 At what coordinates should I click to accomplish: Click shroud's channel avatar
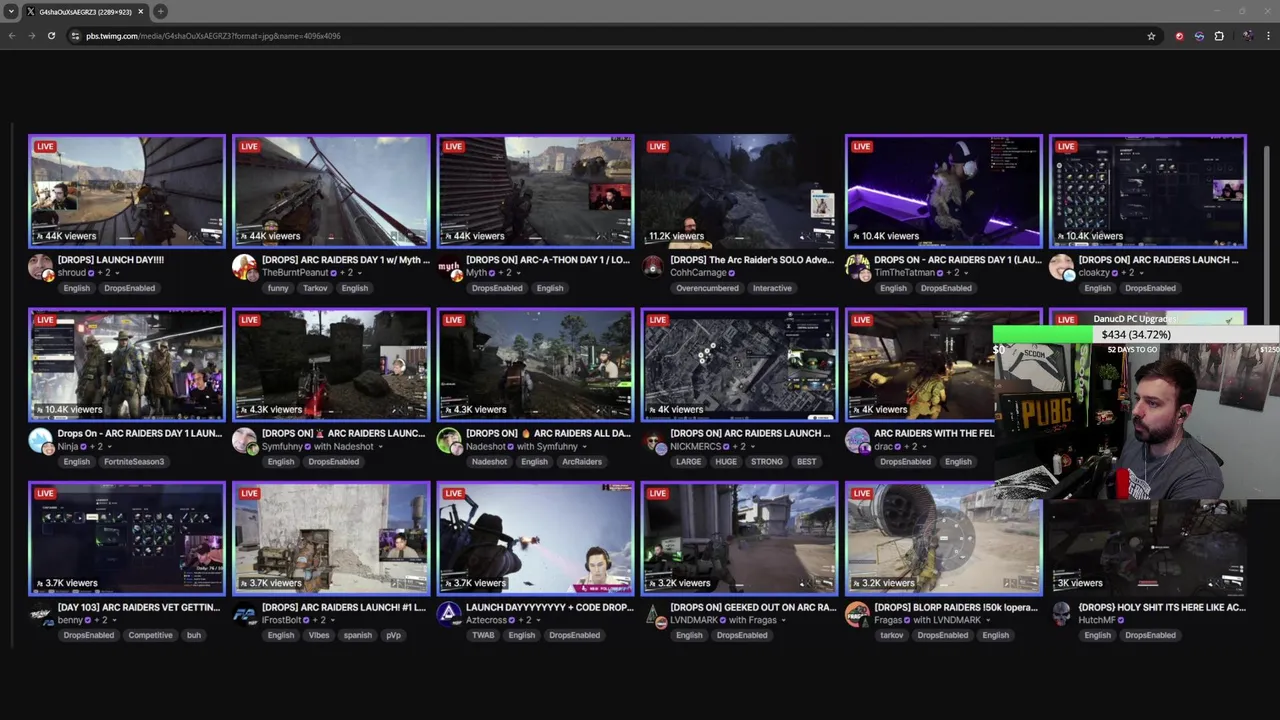[x=40, y=267]
